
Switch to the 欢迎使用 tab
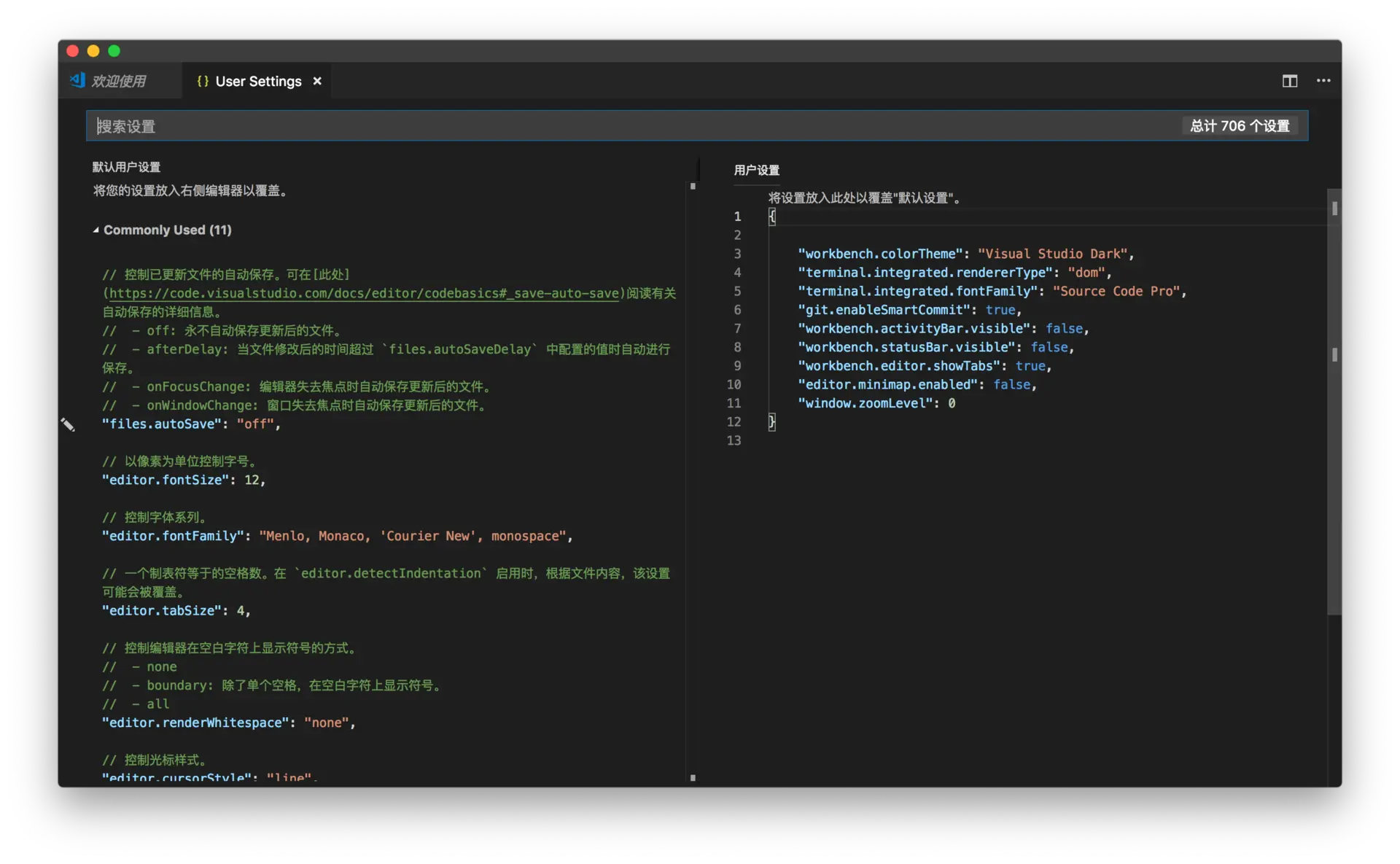(119, 82)
